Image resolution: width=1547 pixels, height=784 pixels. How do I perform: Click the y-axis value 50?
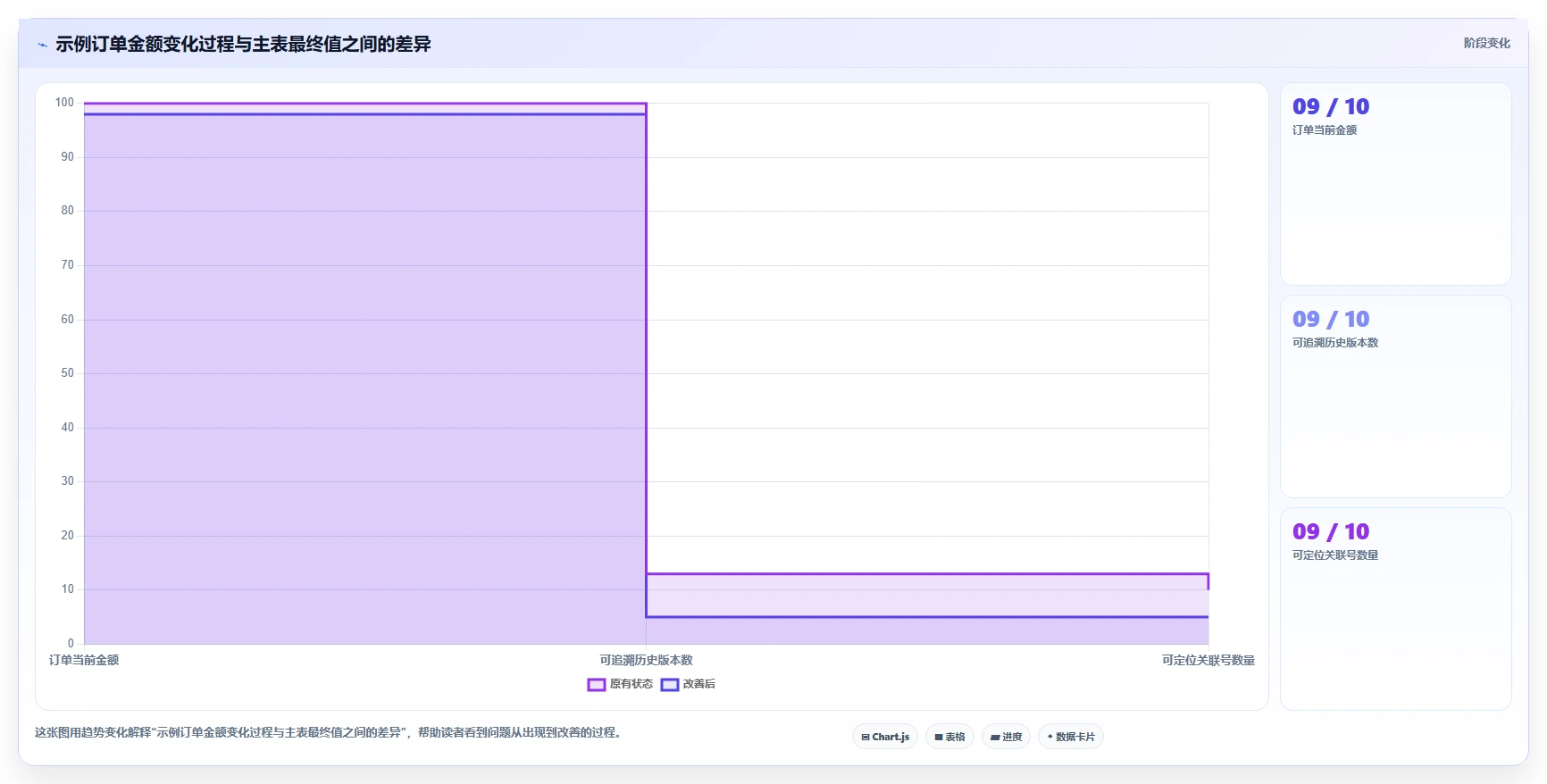(67, 373)
